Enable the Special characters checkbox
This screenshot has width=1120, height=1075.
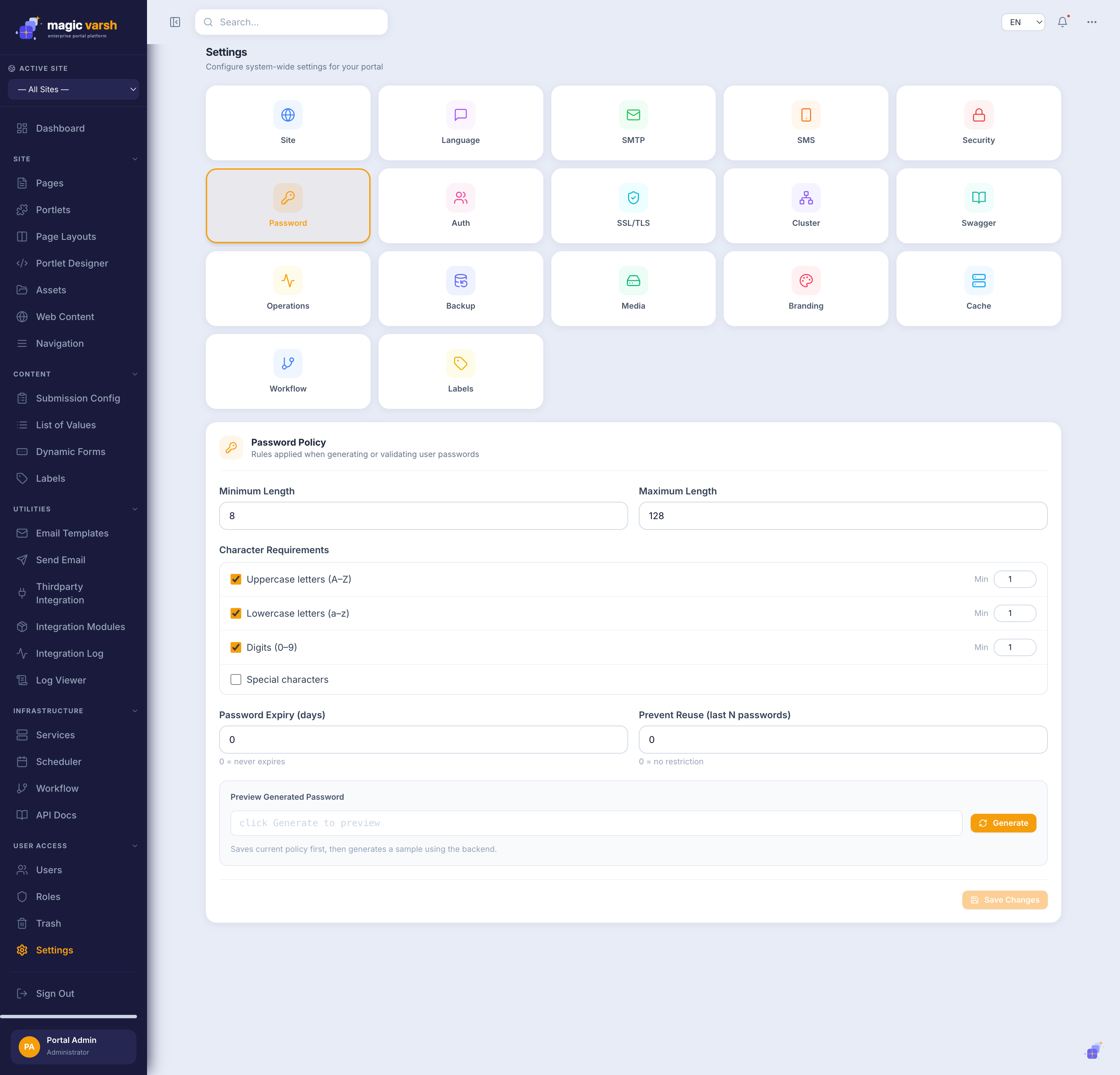[x=236, y=680]
